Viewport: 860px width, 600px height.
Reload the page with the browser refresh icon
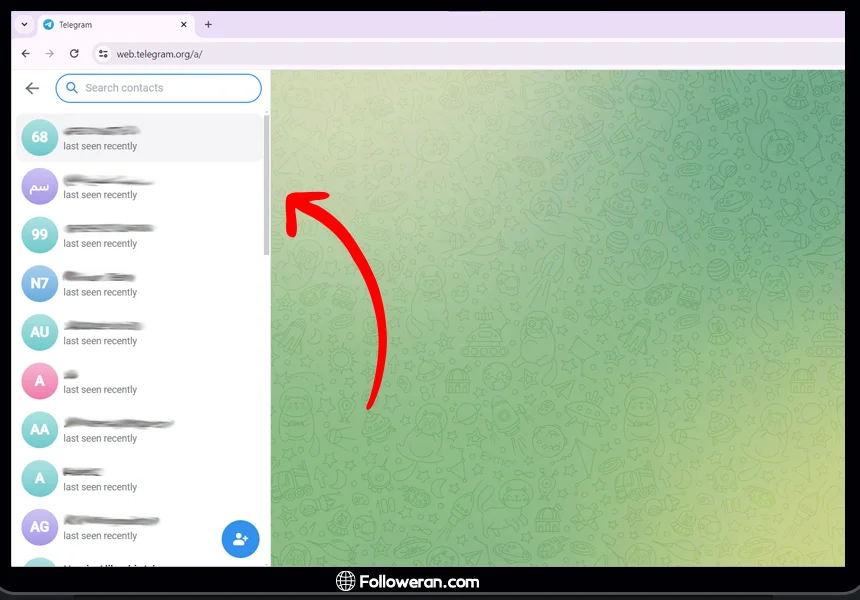pyautogui.click(x=74, y=54)
